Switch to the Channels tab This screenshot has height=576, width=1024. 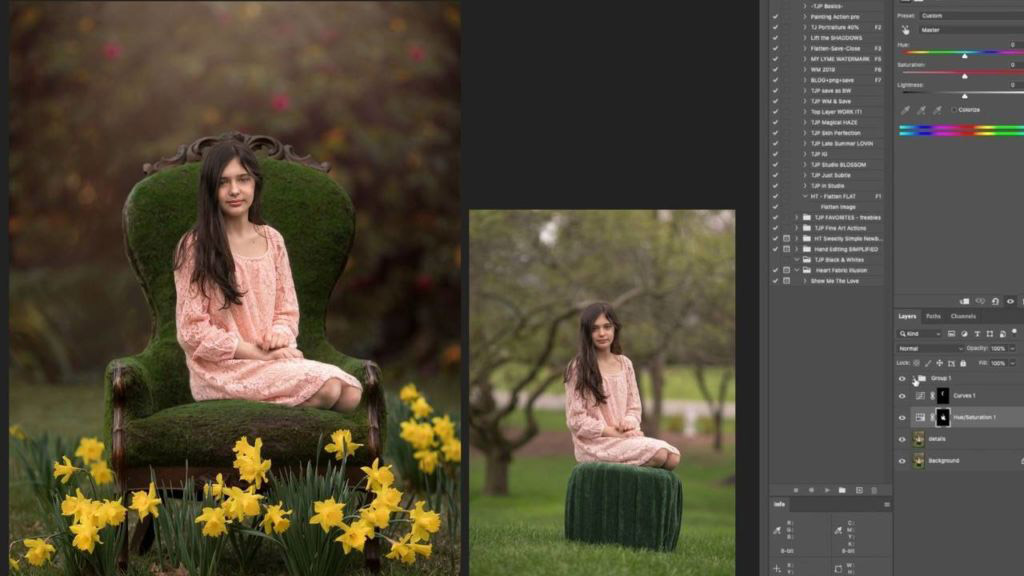(x=963, y=316)
